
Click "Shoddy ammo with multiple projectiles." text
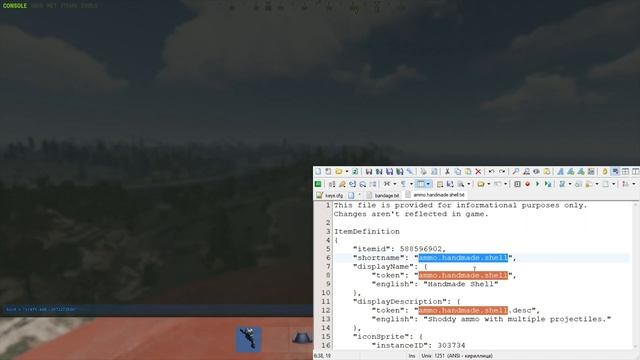[x=517, y=319]
